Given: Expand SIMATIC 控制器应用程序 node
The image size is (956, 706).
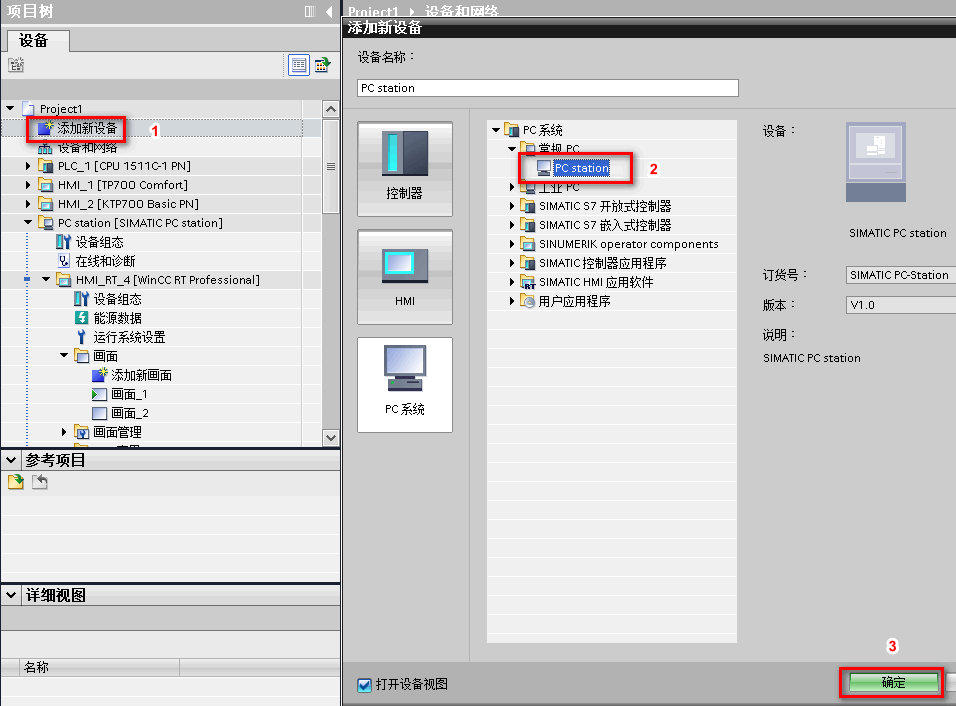Looking at the screenshot, I should point(512,263).
